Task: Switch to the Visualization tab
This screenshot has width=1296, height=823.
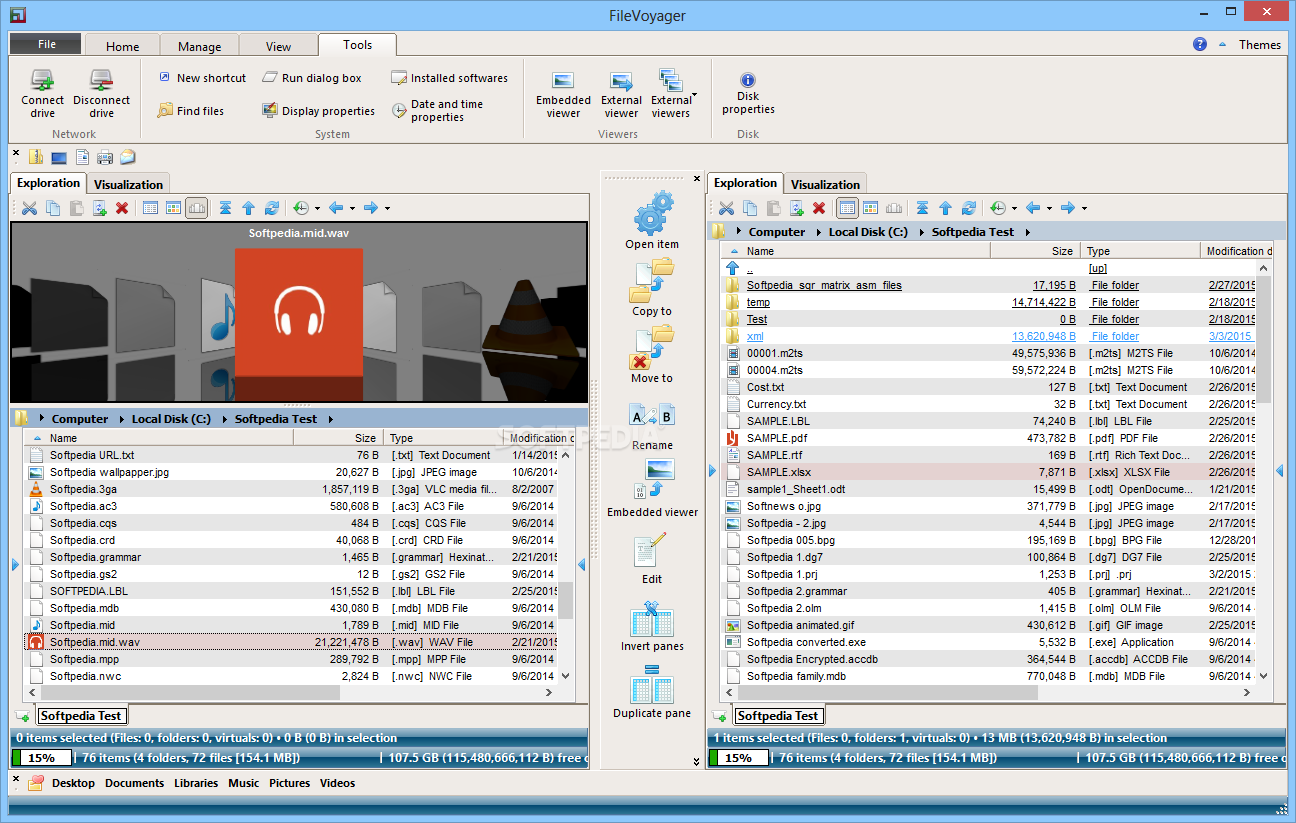Action: coord(128,183)
